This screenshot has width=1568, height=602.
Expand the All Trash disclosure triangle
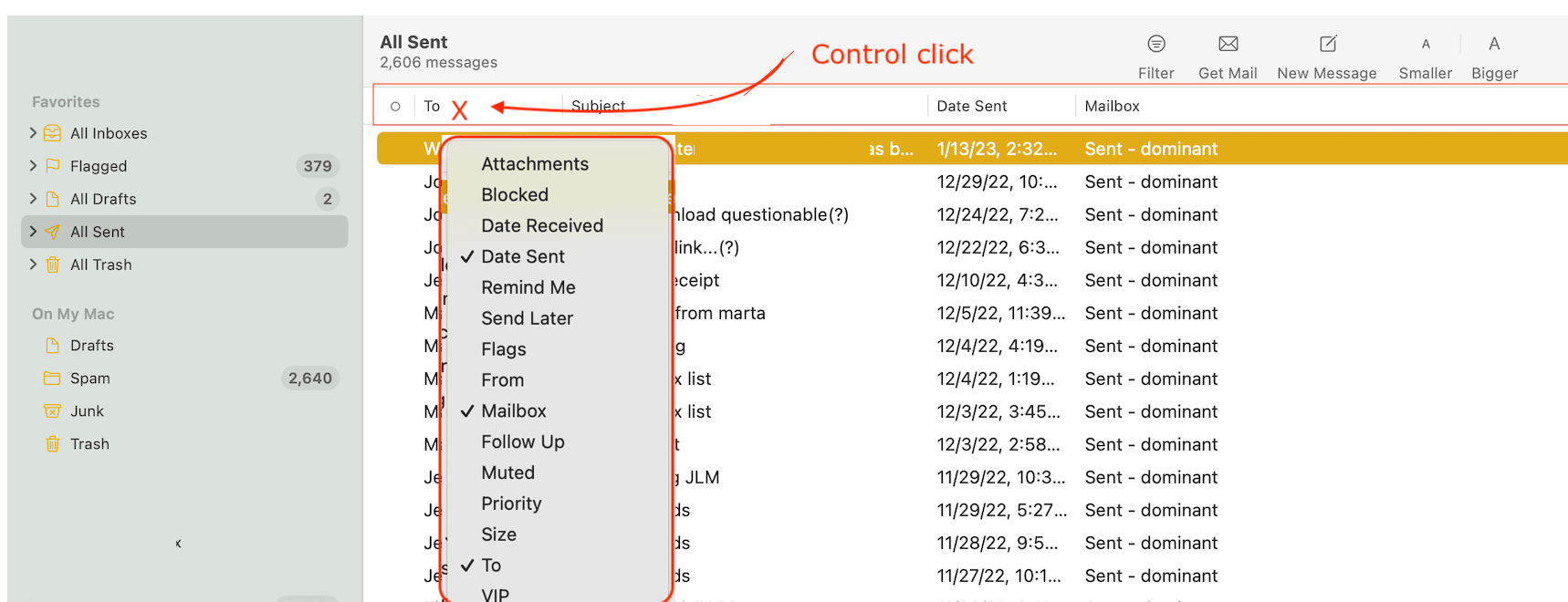pos(33,265)
